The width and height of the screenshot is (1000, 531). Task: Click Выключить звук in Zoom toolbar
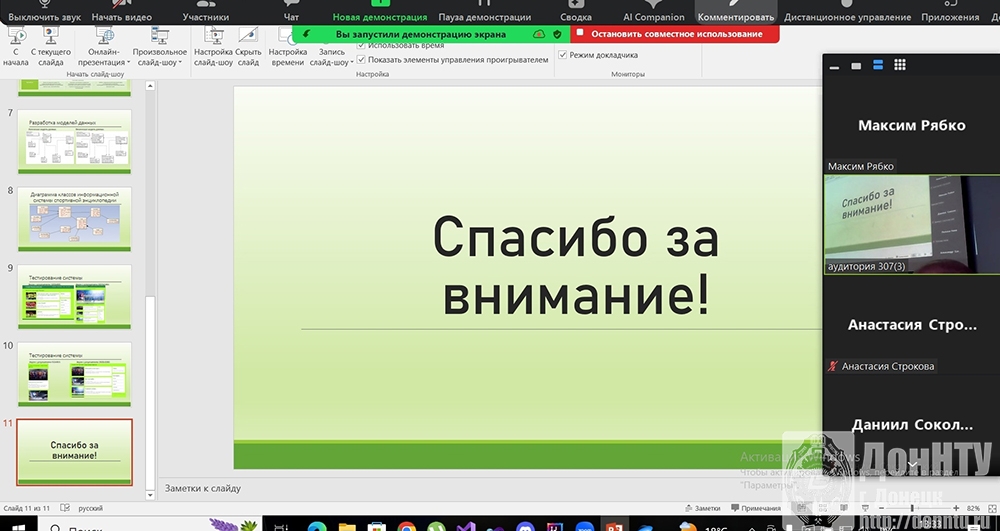click(x=44, y=11)
